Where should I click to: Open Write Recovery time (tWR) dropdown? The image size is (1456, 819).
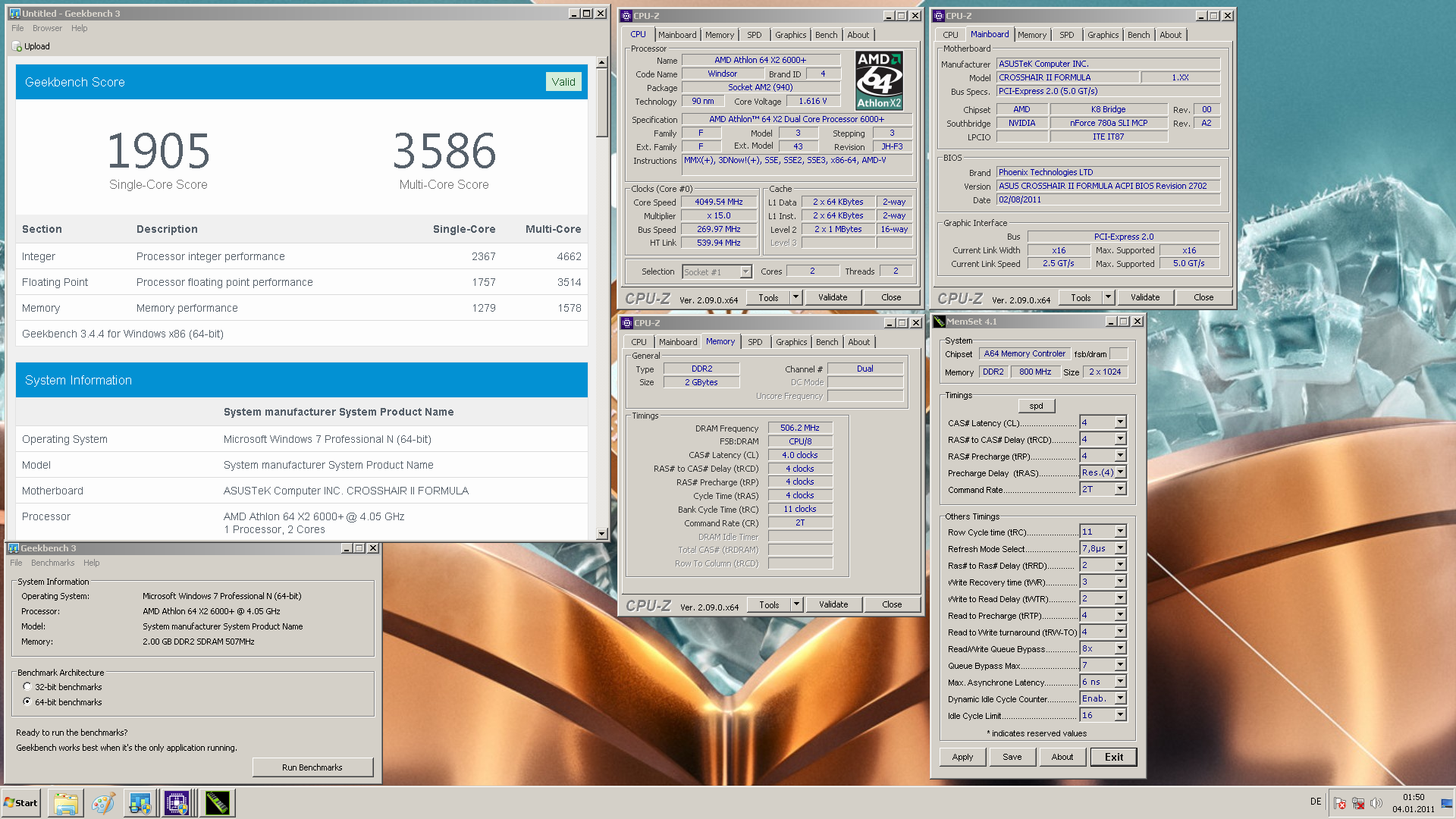coord(1120,582)
